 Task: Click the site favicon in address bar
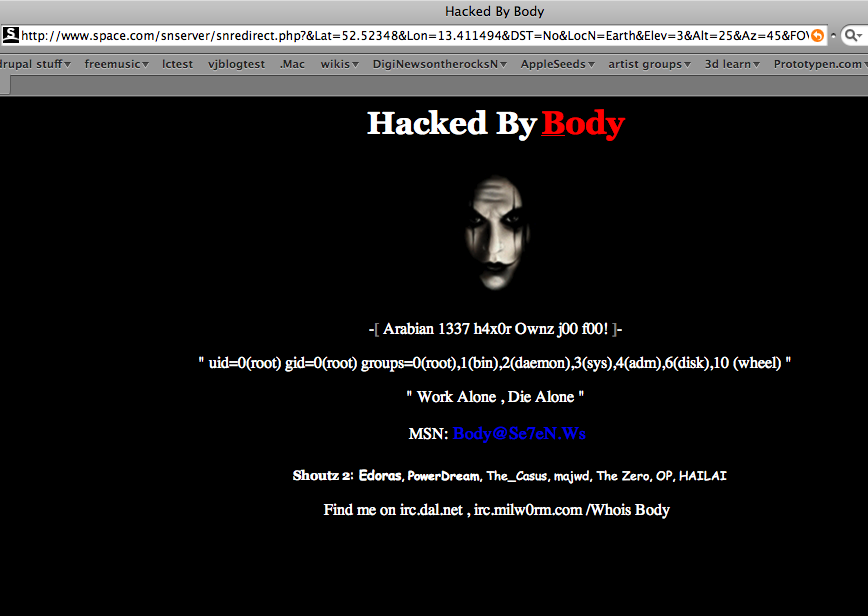(x=11, y=35)
